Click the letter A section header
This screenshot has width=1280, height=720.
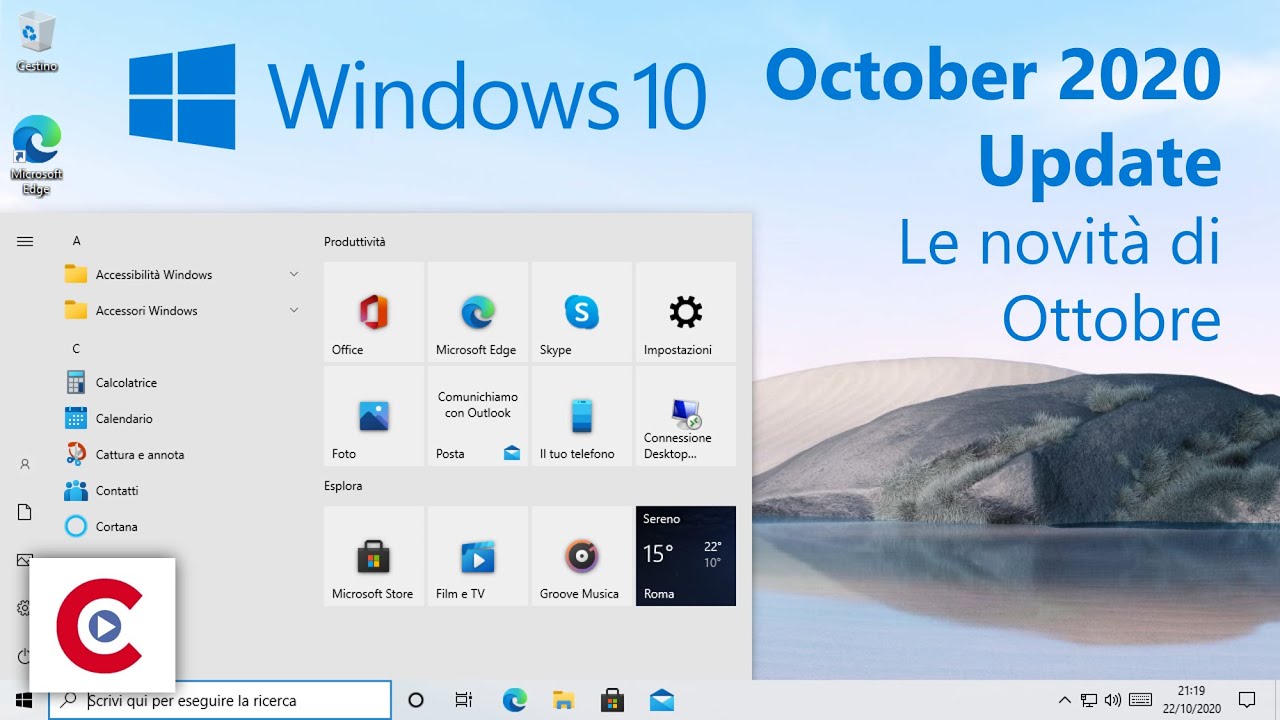(77, 241)
